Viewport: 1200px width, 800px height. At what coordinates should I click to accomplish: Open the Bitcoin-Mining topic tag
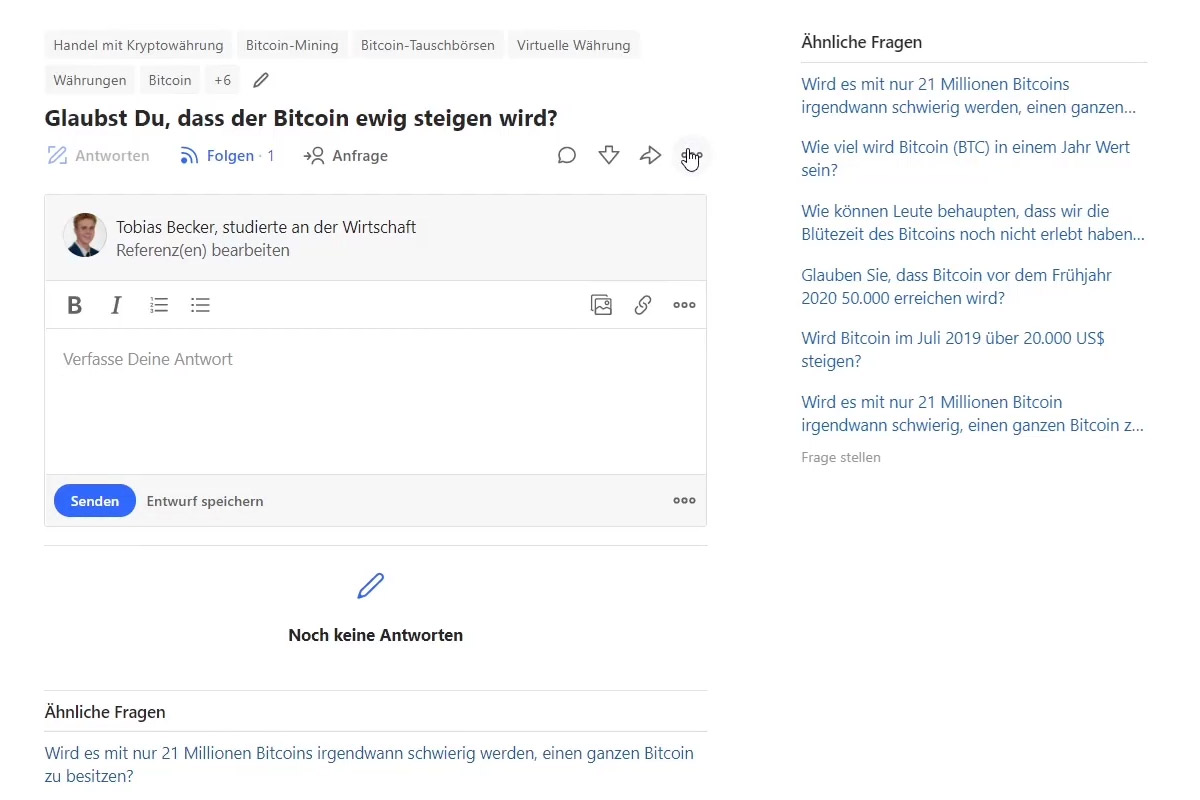pos(292,45)
